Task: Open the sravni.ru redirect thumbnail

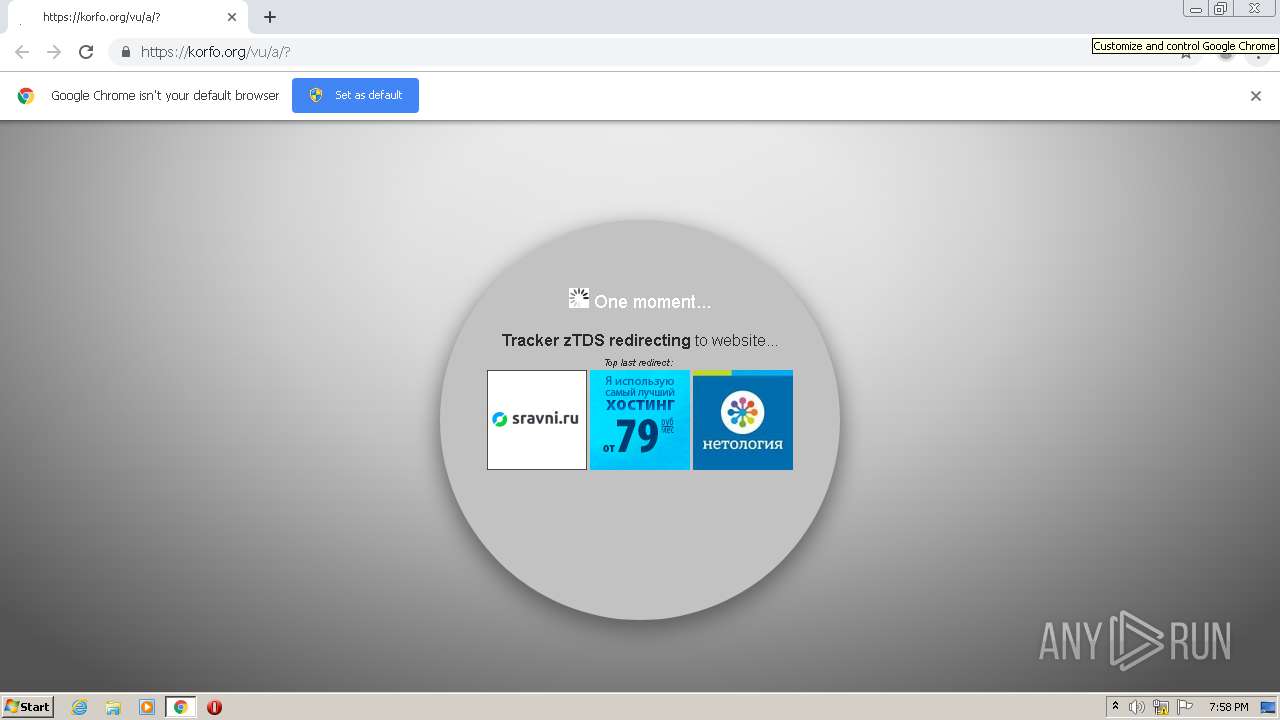Action: (537, 420)
